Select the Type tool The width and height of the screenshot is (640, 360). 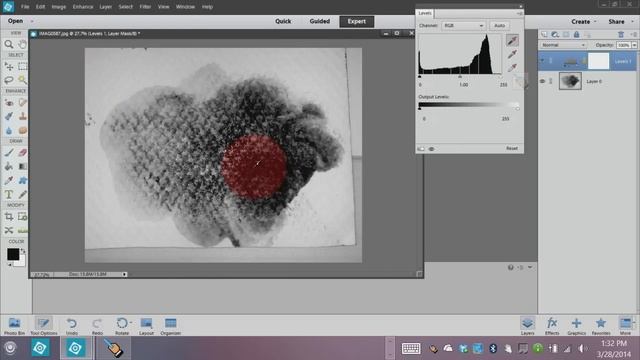click(9, 194)
